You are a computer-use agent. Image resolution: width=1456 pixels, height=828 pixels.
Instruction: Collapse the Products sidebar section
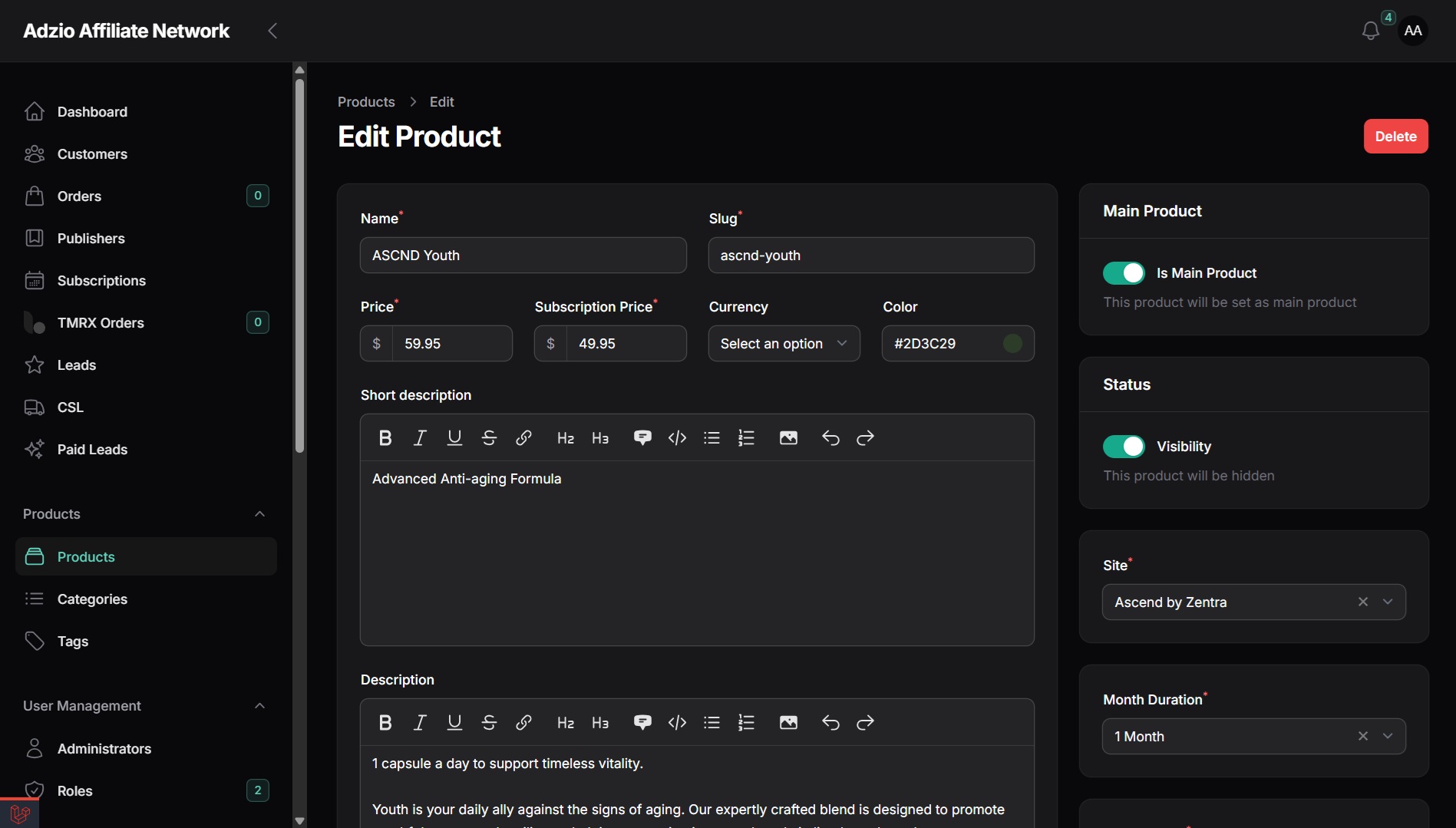pyautogui.click(x=259, y=514)
